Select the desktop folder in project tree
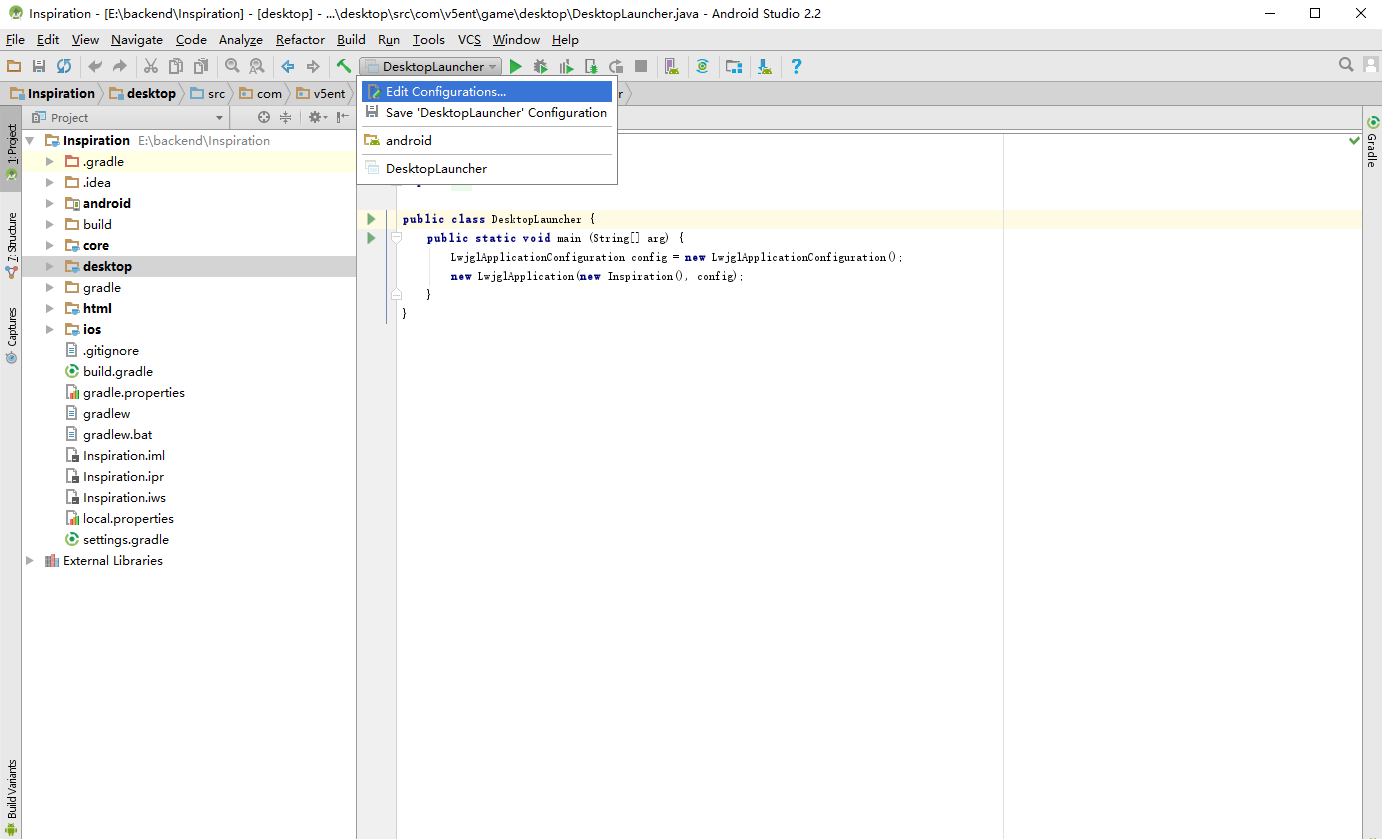1382x839 pixels. 98,267
